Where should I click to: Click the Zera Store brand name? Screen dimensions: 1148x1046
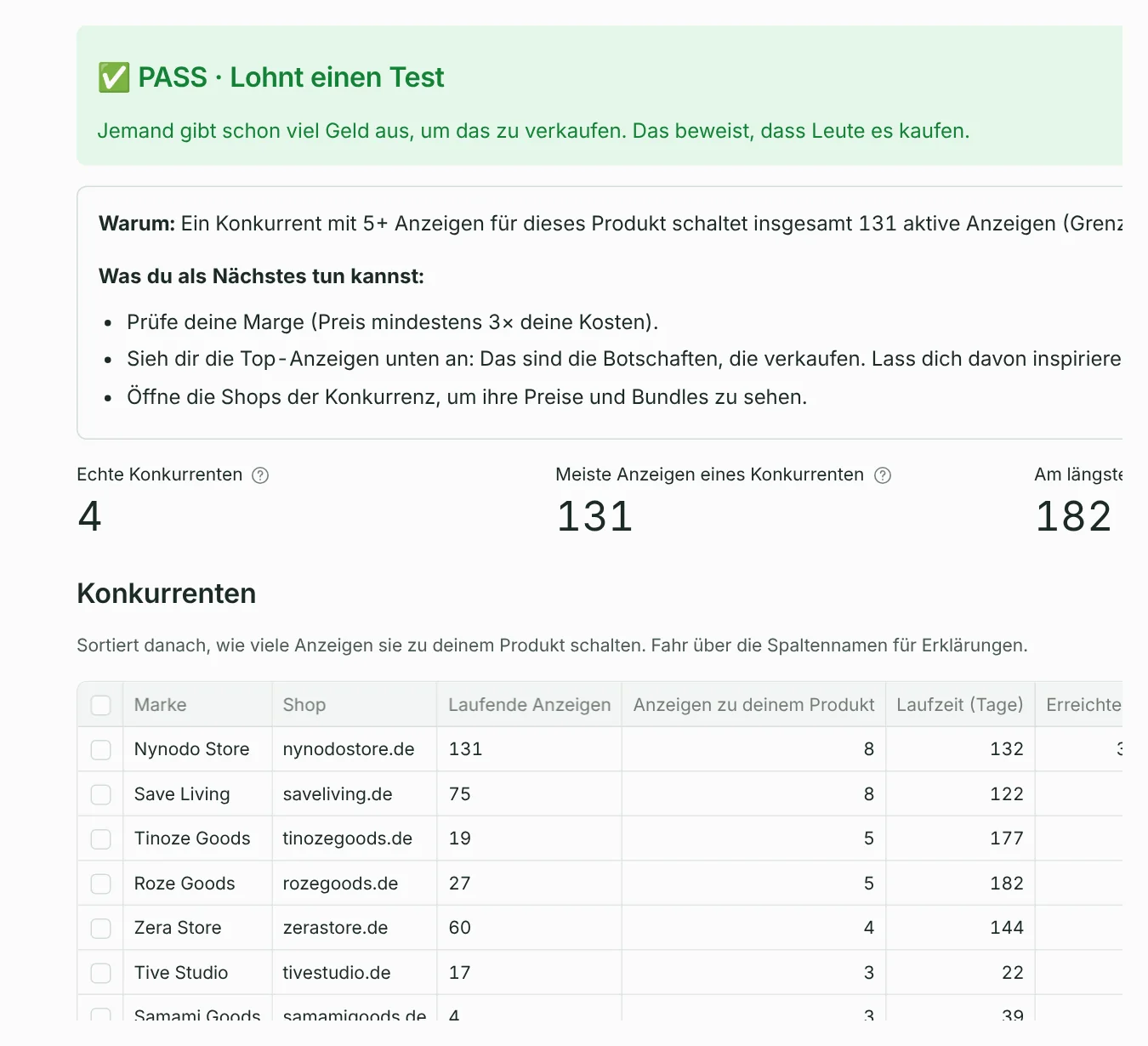[178, 928]
